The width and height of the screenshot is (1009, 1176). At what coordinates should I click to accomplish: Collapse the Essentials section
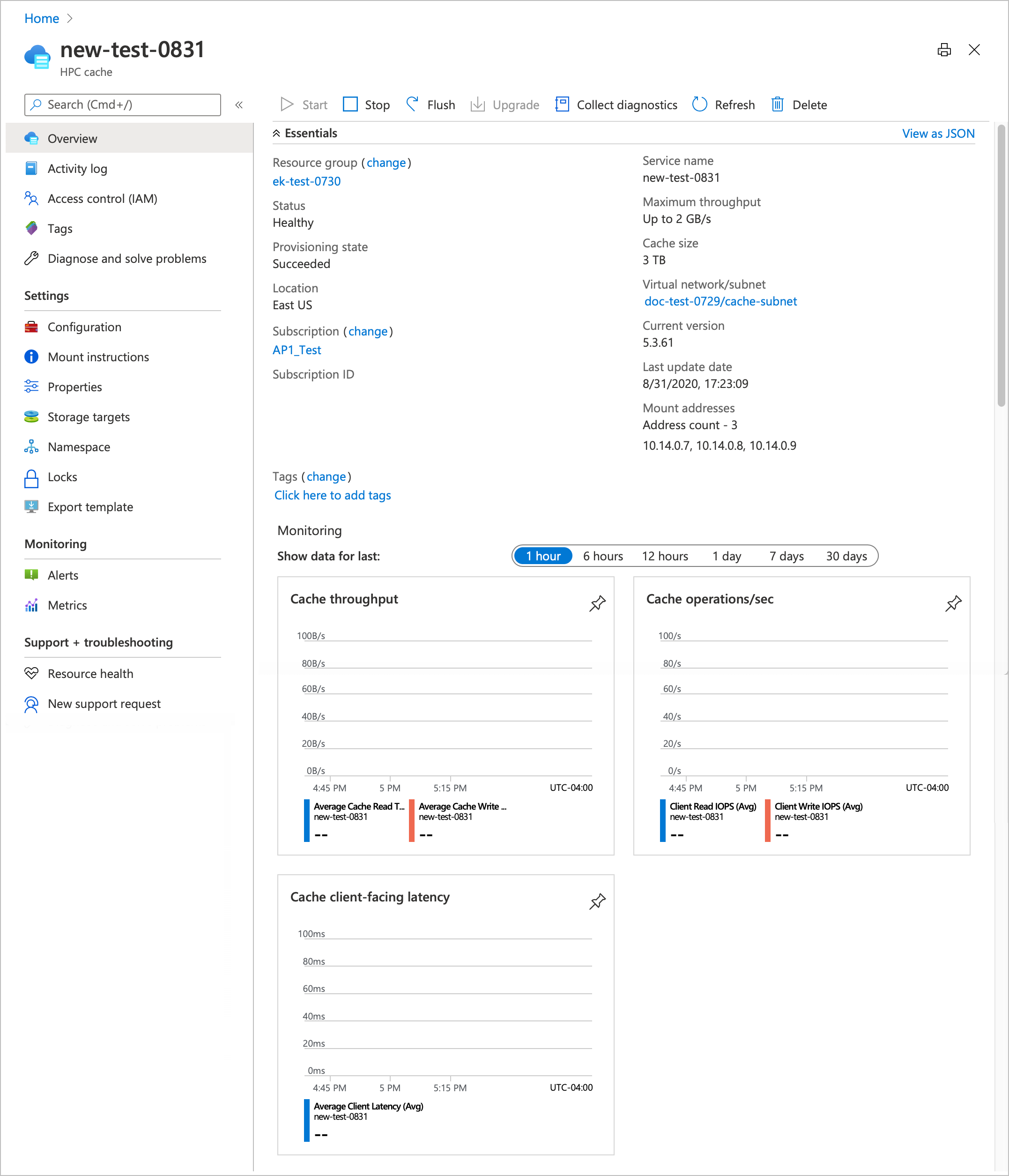[x=276, y=132]
